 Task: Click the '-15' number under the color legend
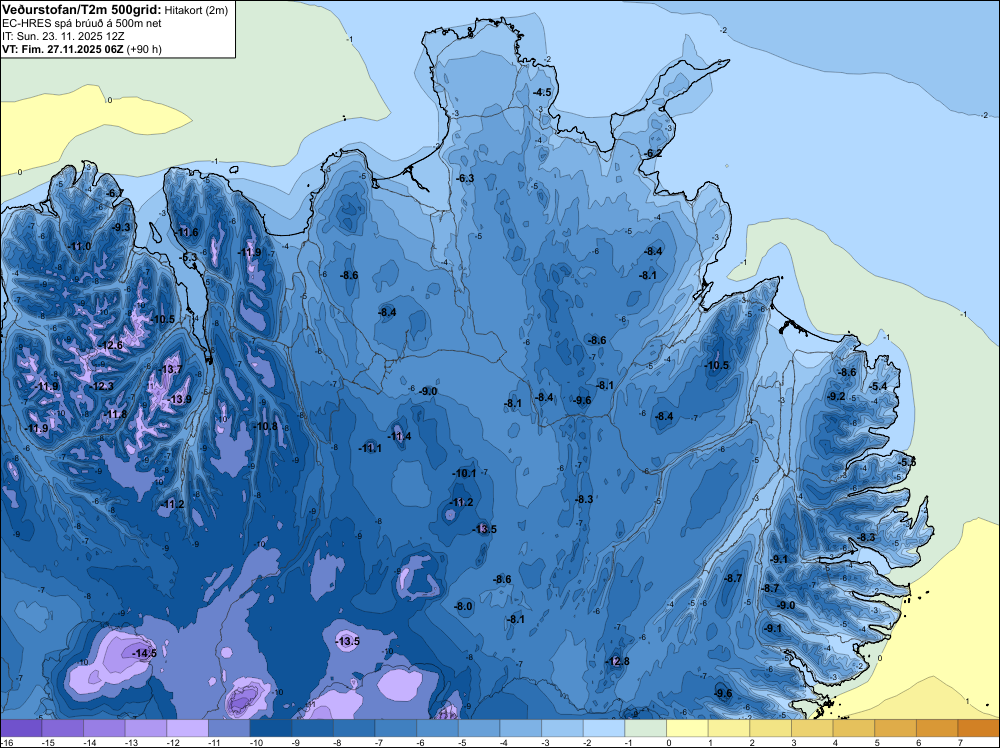48,742
